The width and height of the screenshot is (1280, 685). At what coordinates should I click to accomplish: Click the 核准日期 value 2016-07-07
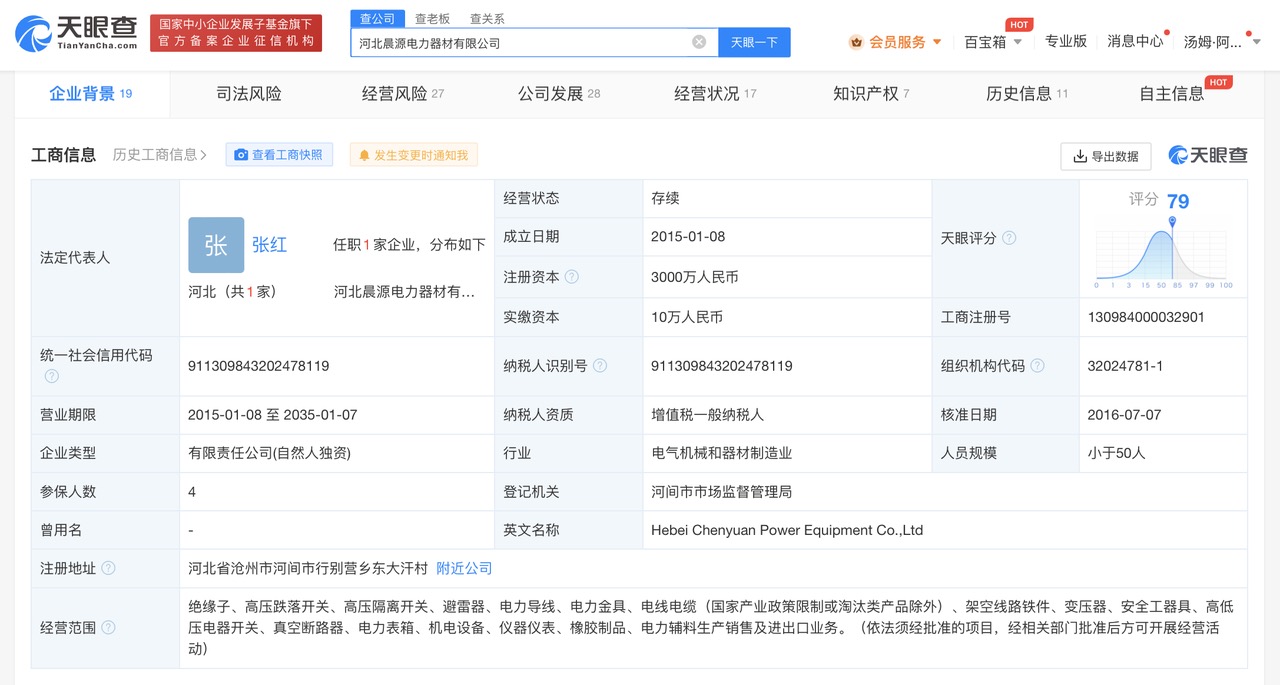click(x=1125, y=414)
